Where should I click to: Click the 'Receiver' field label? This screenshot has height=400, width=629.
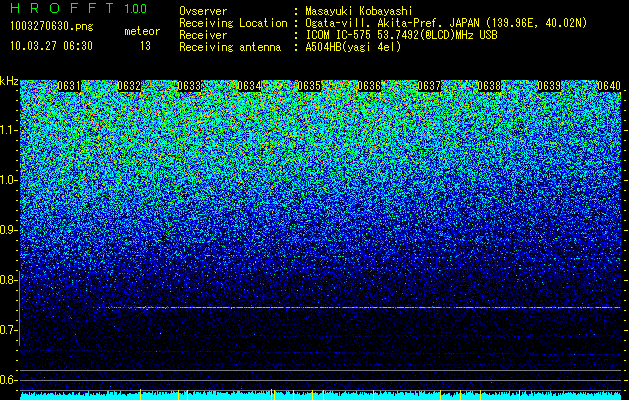pos(203,35)
